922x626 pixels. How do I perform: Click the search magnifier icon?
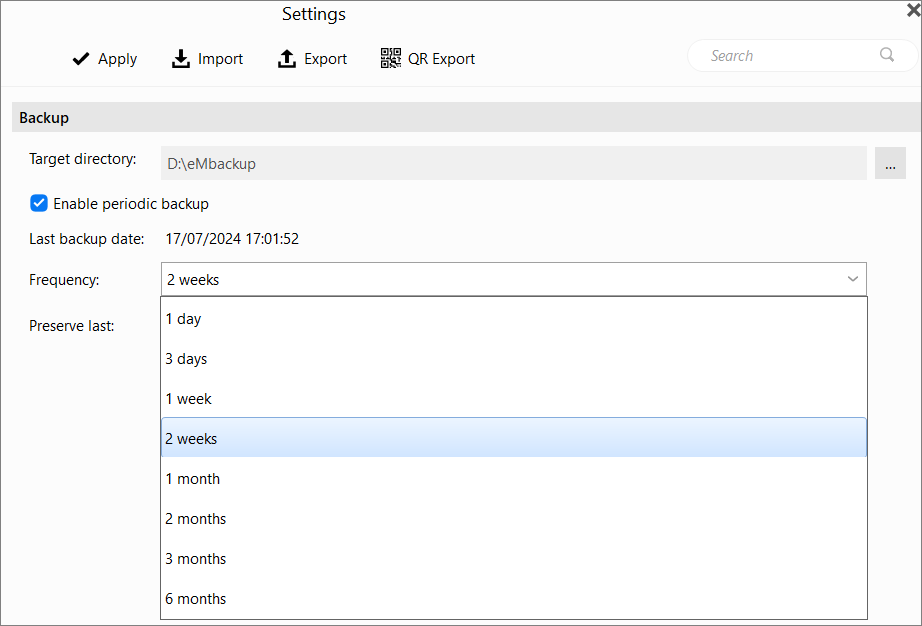coord(887,55)
